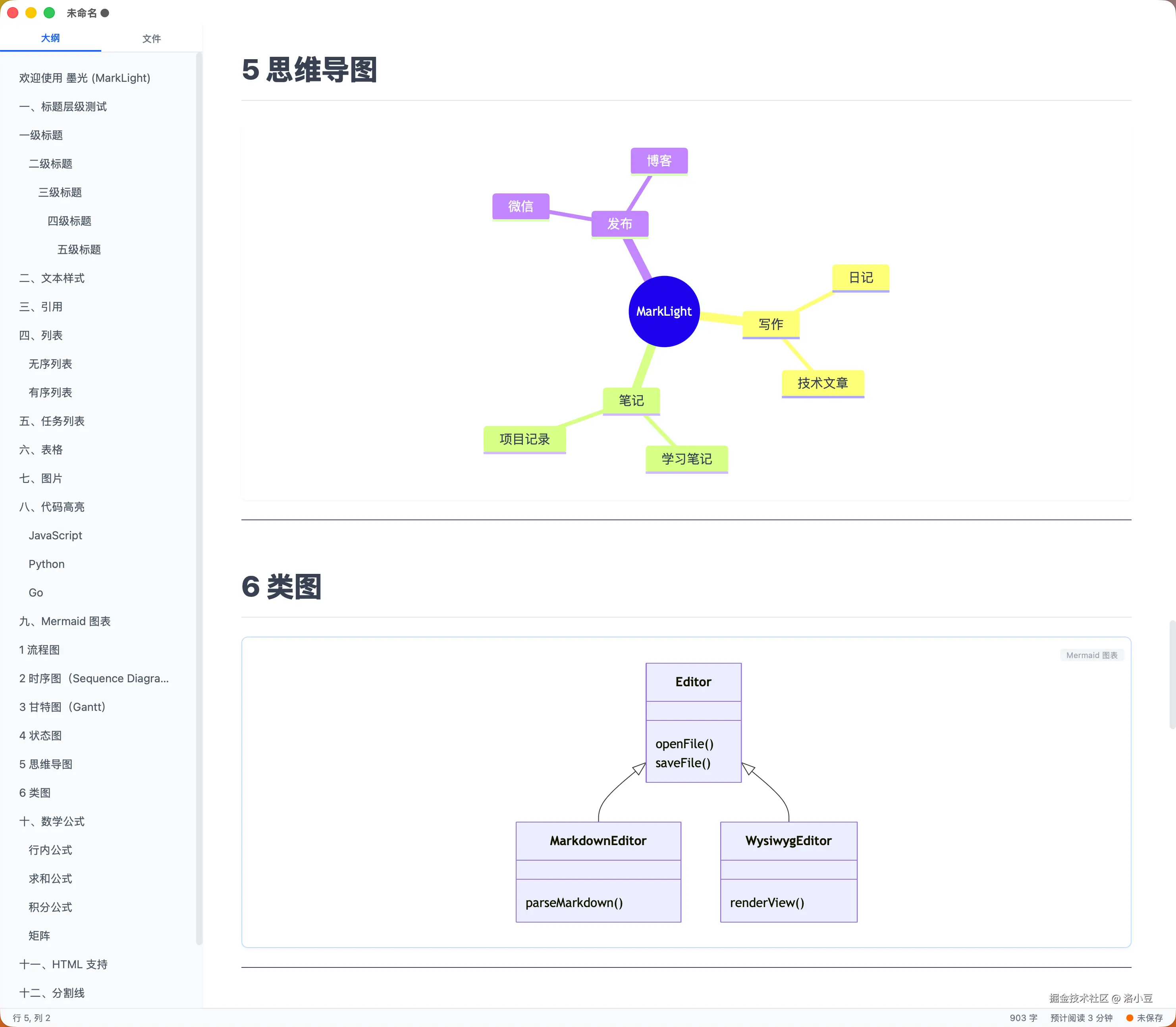Select the 大纲 tab

[x=50, y=39]
